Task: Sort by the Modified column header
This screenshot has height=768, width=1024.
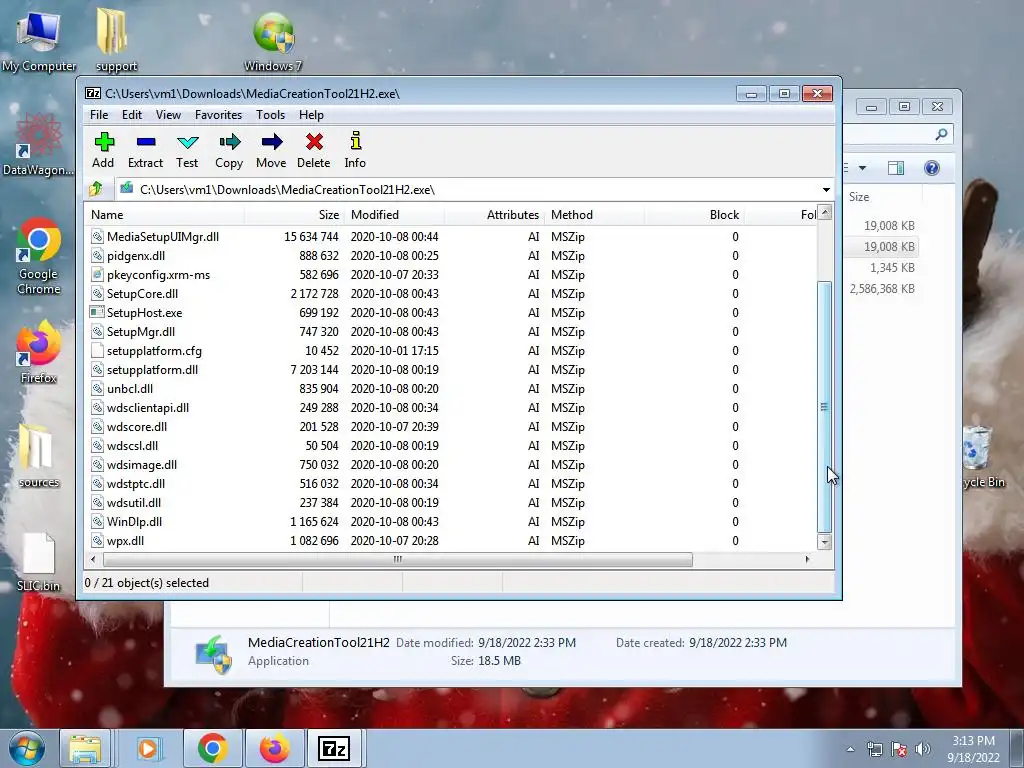Action: 394,215
